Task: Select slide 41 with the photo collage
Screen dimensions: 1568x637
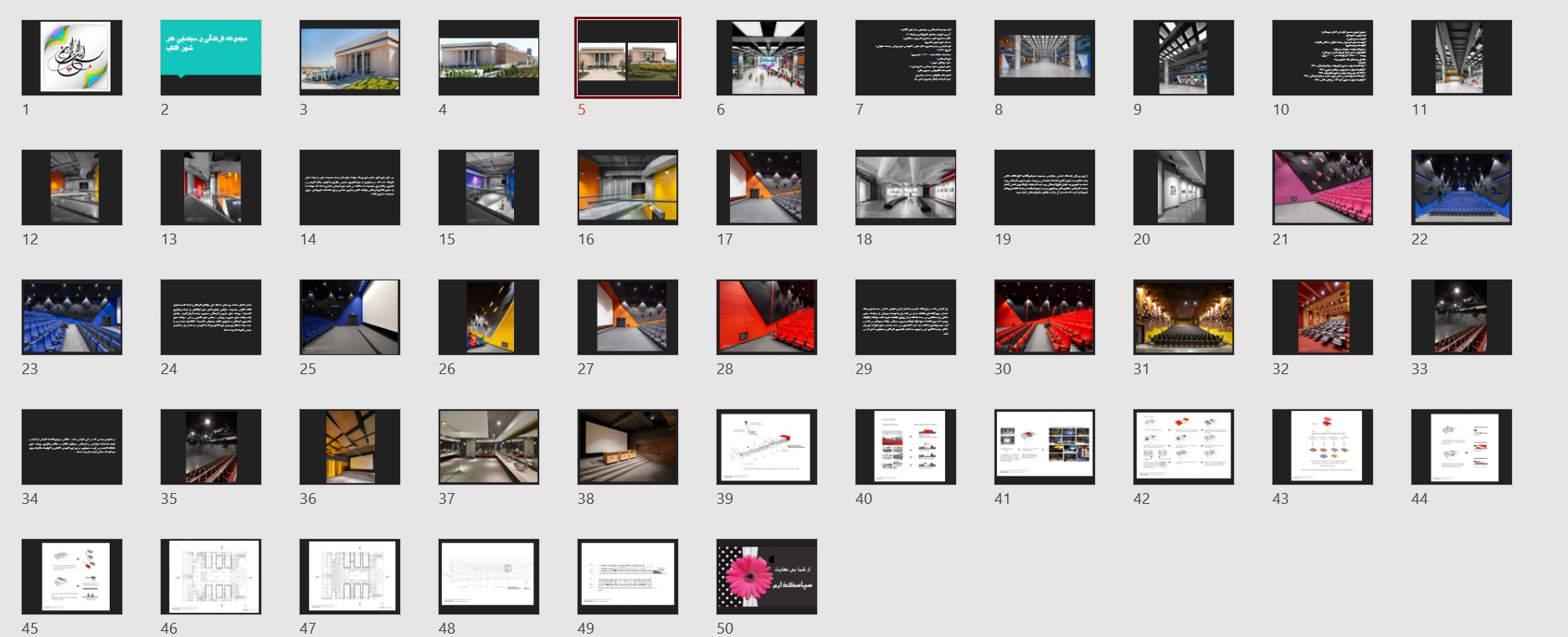Action: 1045,447
